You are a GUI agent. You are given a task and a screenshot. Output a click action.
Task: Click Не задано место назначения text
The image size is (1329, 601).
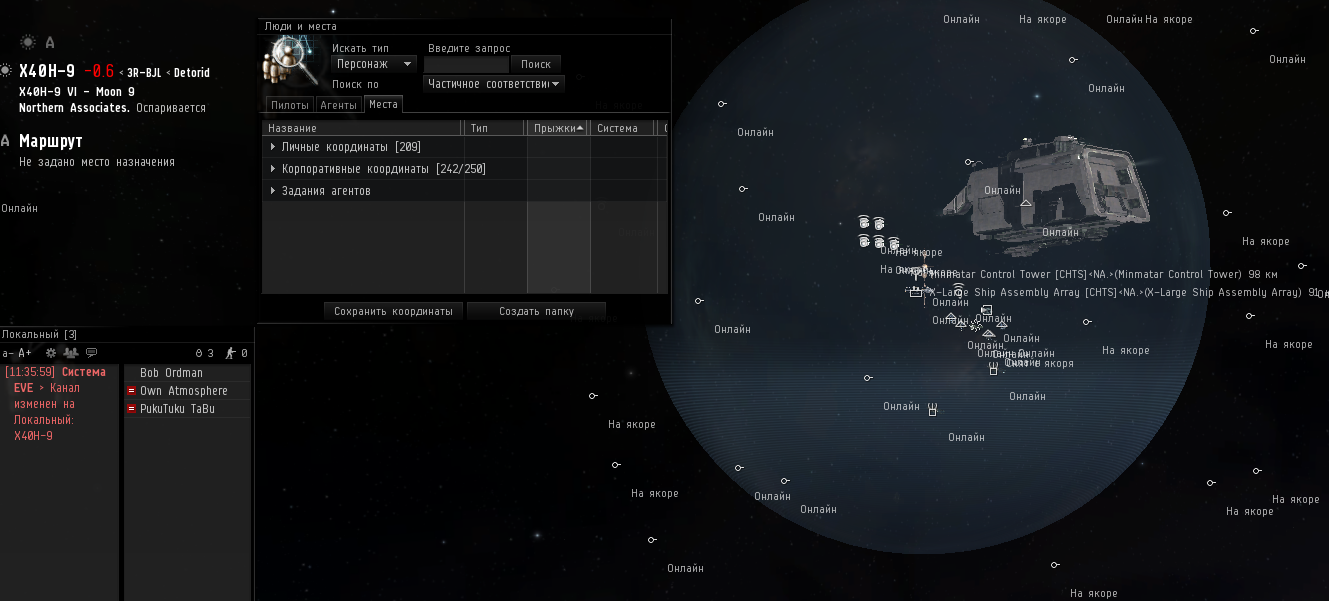click(x=97, y=162)
